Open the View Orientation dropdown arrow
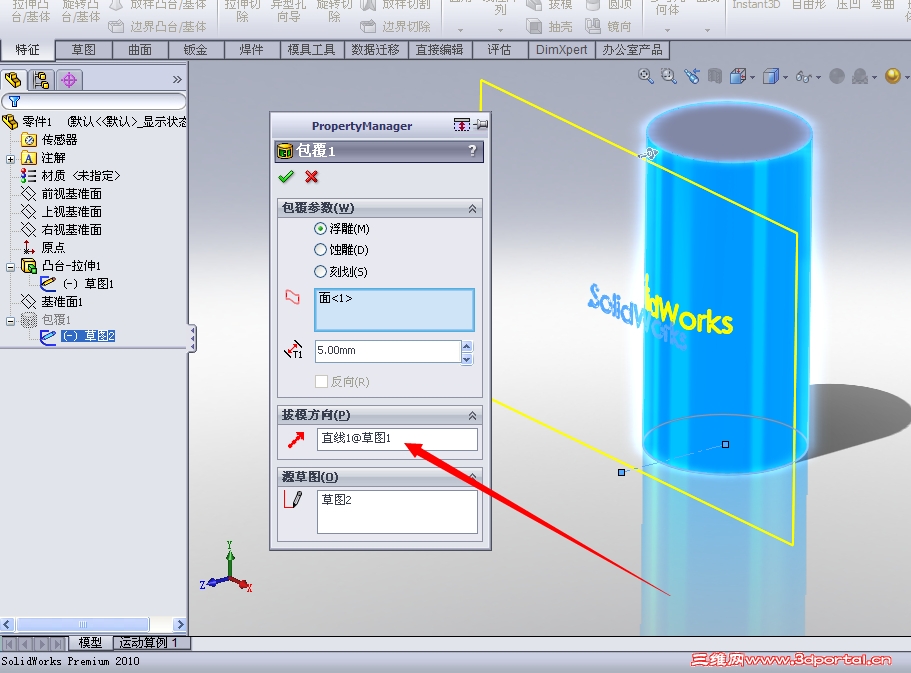Viewport: 911px width, 673px height. coord(752,77)
